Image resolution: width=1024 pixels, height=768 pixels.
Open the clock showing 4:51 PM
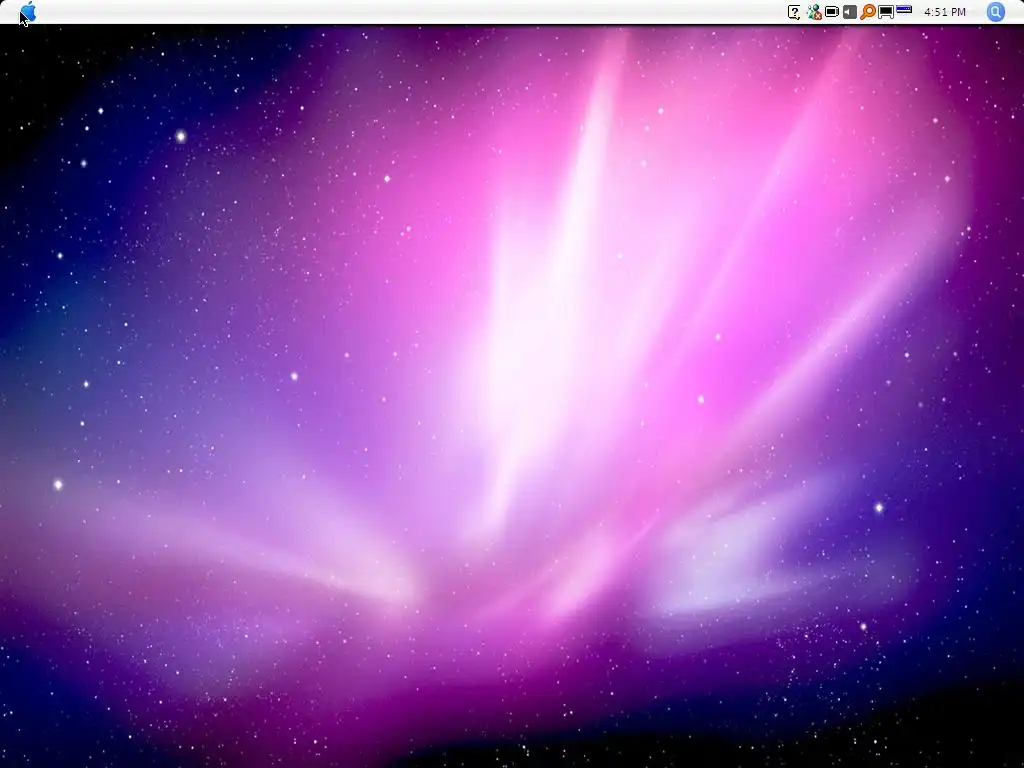(x=945, y=12)
